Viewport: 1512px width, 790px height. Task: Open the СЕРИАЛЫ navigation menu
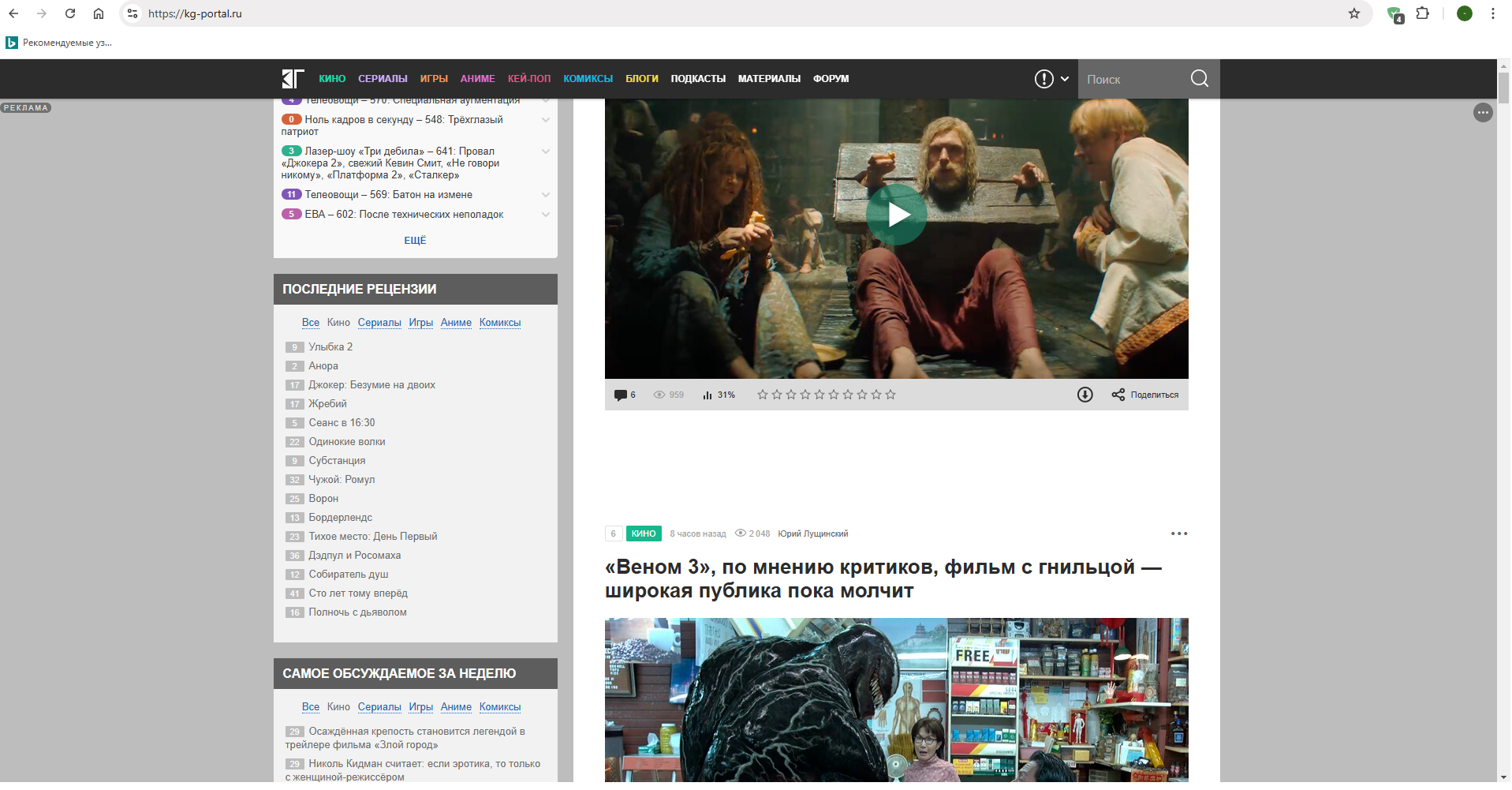click(x=383, y=79)
